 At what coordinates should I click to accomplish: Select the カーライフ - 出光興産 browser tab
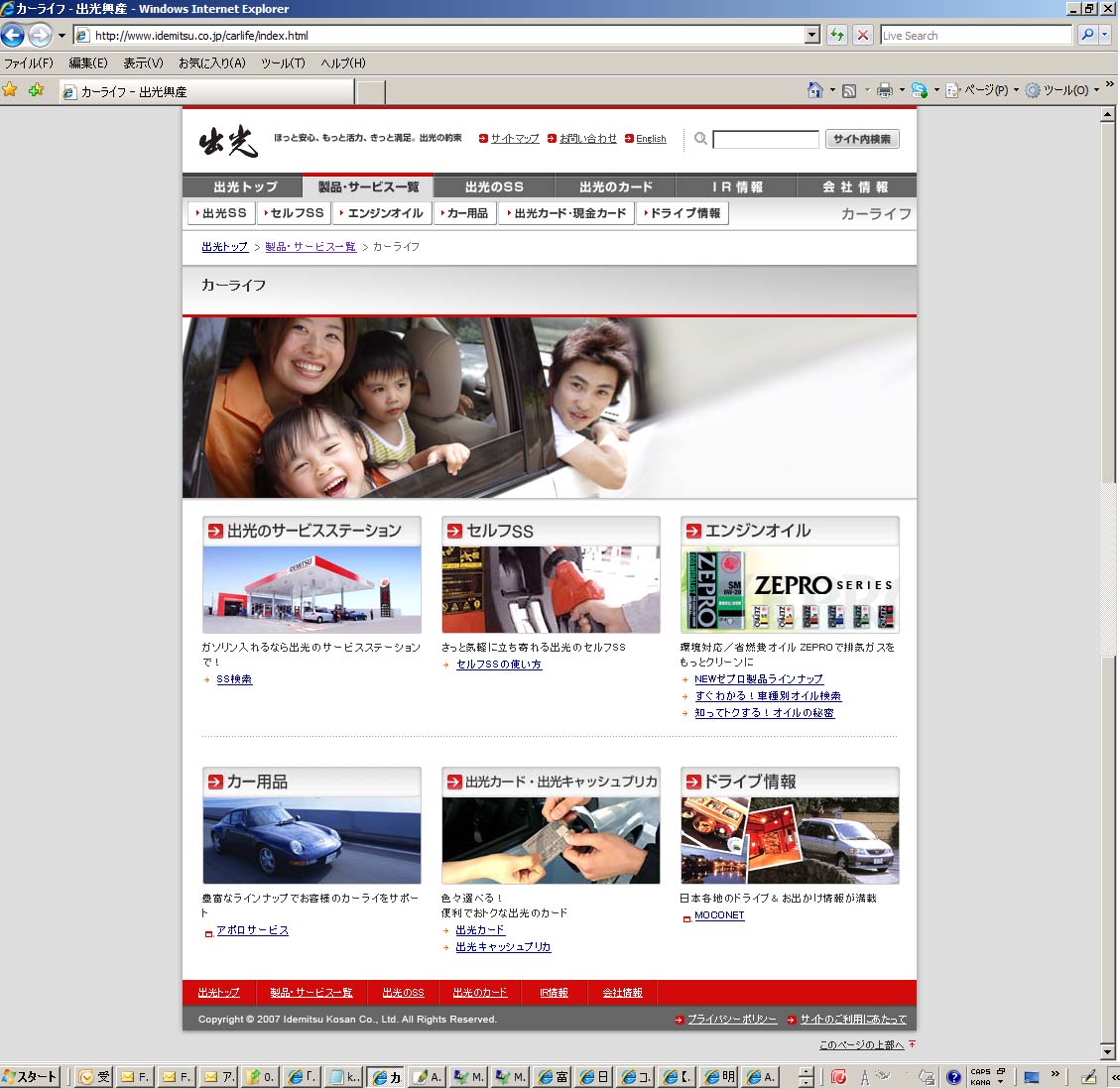(205, 91)
